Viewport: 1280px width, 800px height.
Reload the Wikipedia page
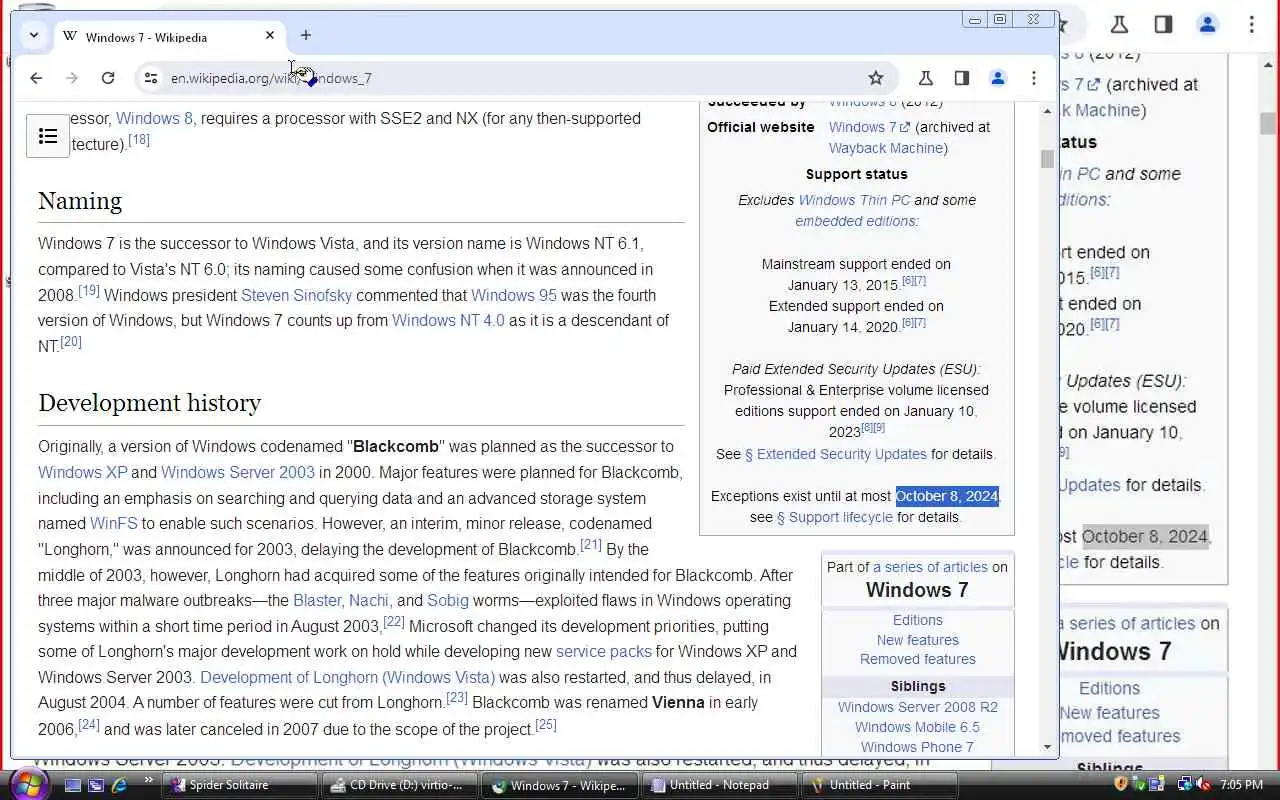(108, 78)
